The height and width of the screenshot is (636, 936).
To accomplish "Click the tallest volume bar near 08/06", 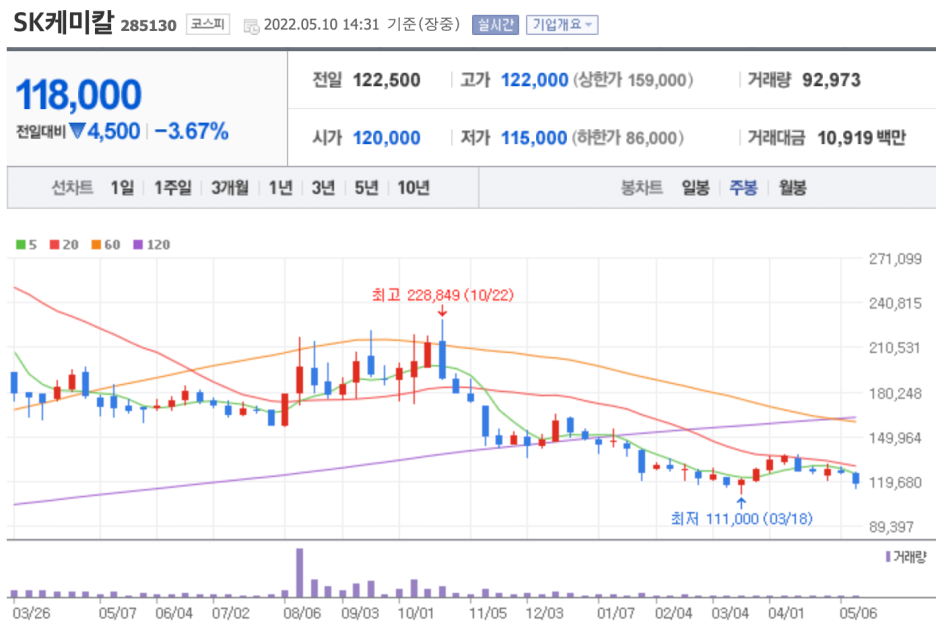I will click(x=300, y=573).
